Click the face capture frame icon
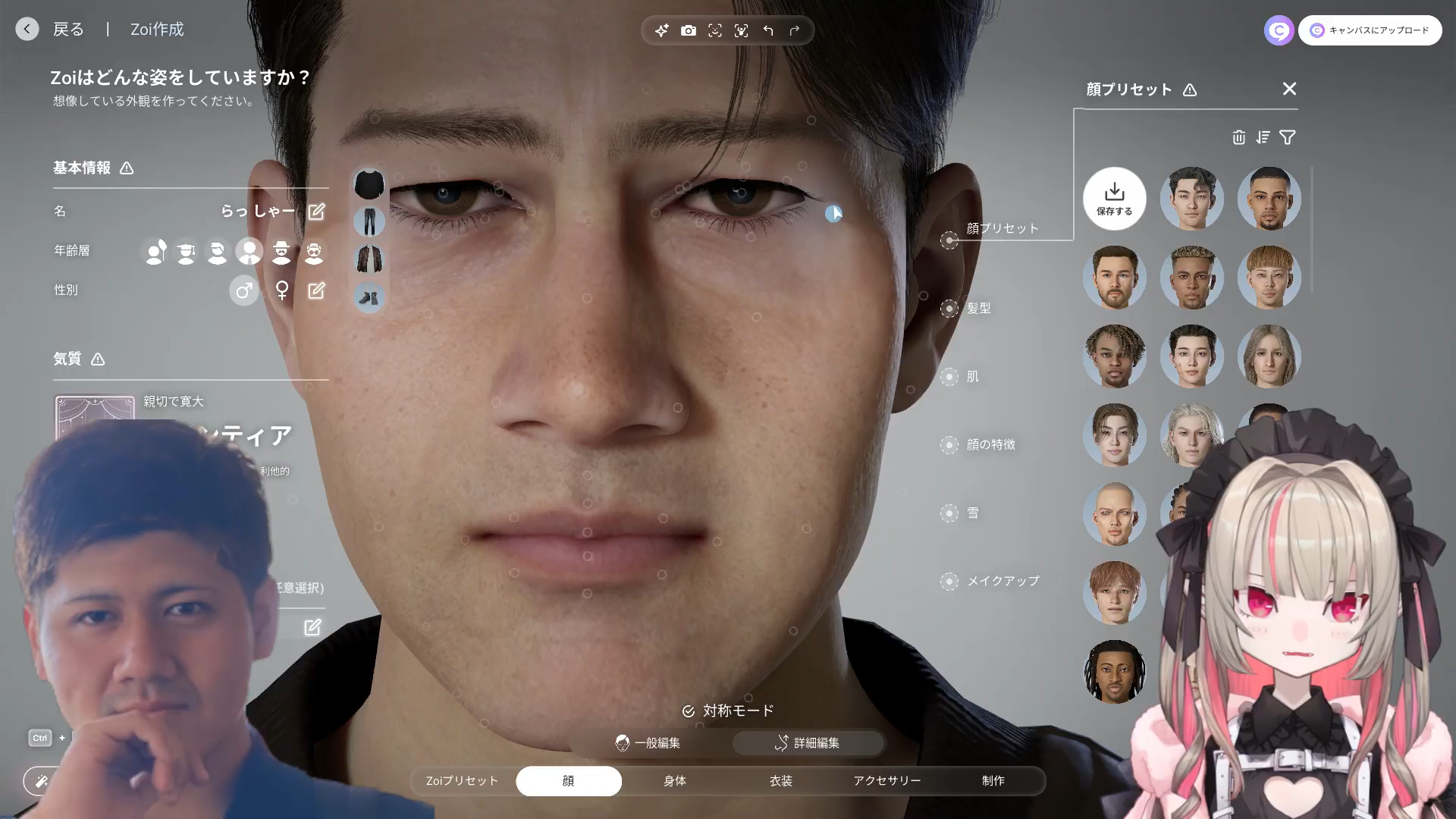The height and width of the screenshot is (819, 1456). click(715, 30)
